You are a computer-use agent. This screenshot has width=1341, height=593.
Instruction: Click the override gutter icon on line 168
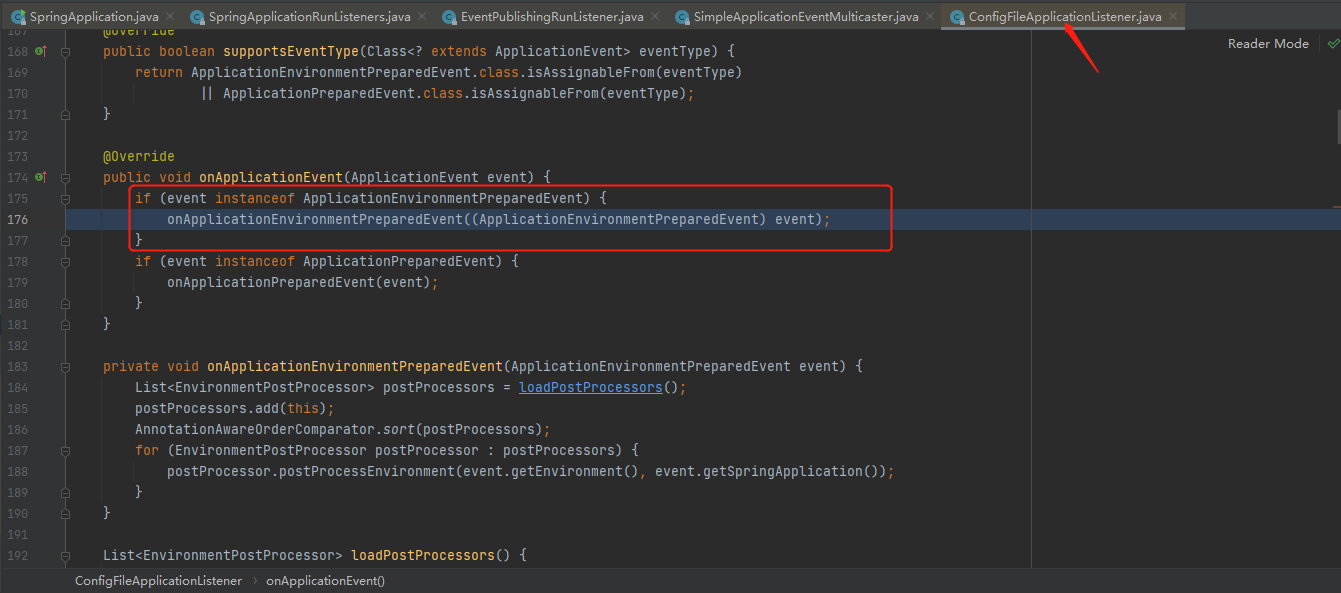tap(41, 51)
